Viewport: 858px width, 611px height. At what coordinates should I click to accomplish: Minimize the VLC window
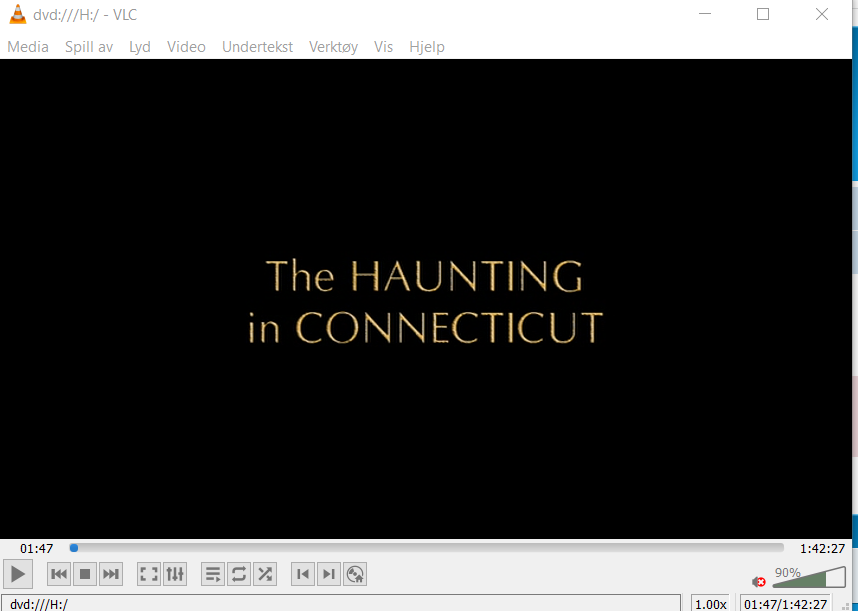tap(705, 14)
